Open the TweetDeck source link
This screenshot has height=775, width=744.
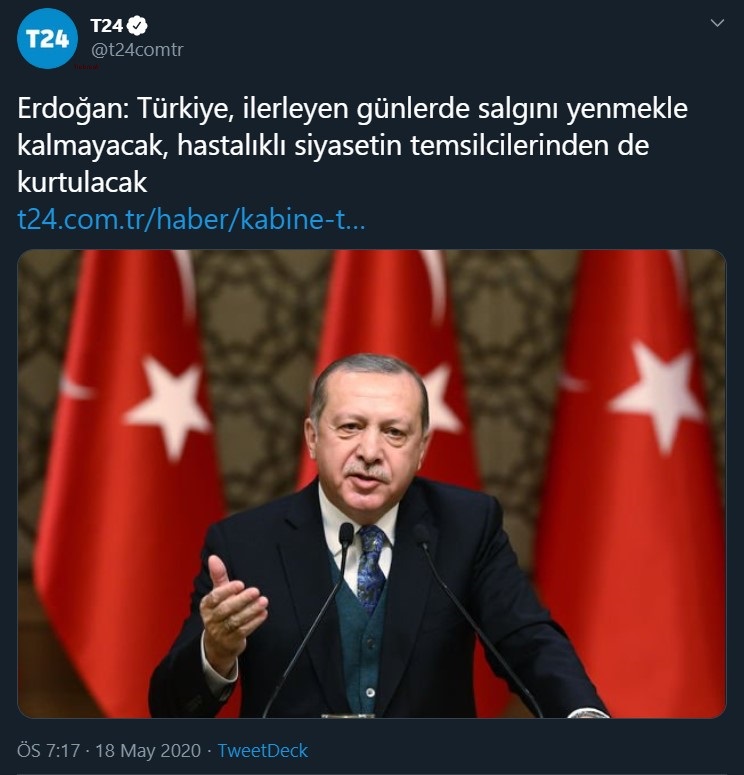click(263, 750)
